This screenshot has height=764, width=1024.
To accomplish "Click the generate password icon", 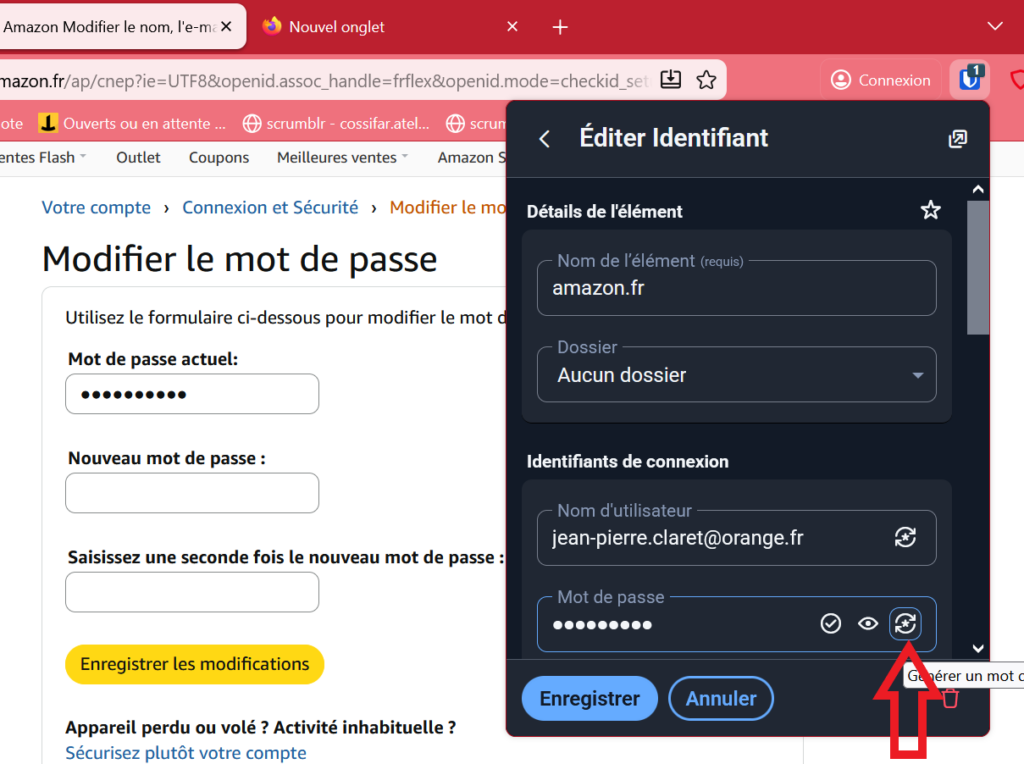I will 905,624.
